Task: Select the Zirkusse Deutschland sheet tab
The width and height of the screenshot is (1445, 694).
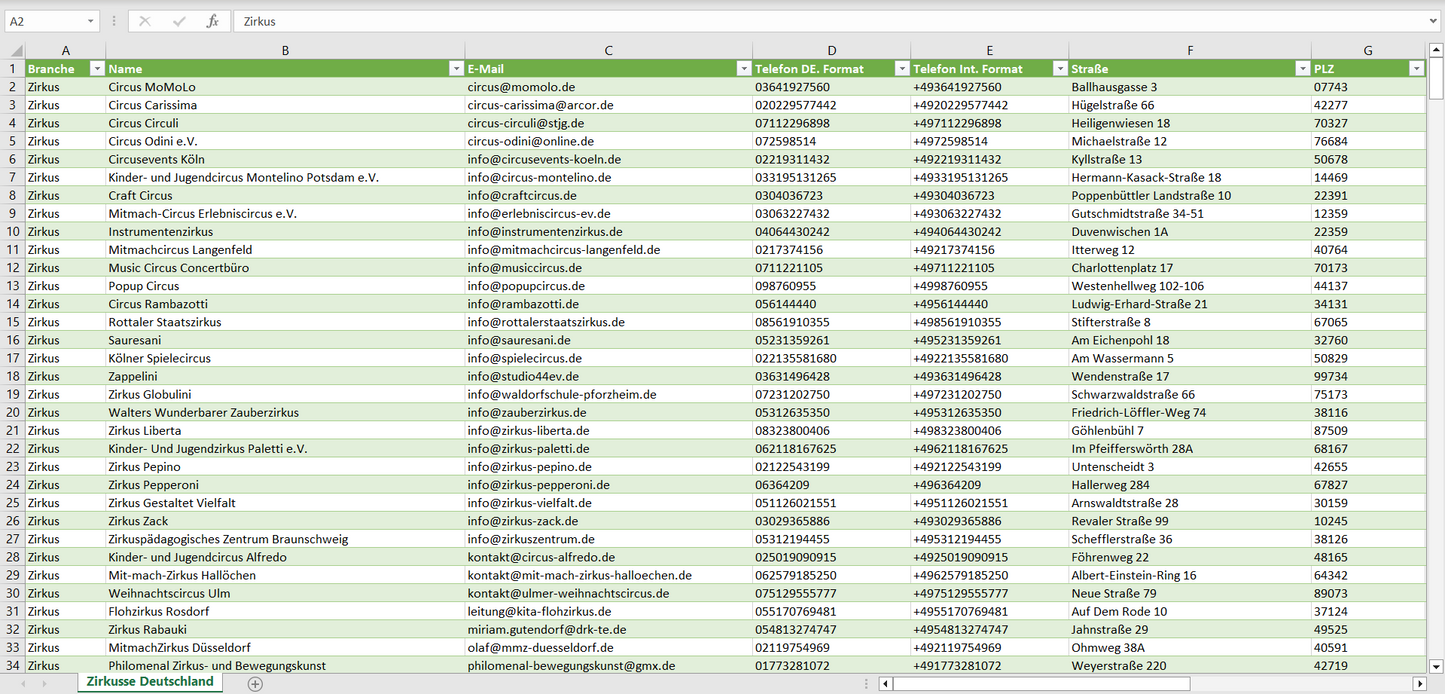Action: point(150,682)
